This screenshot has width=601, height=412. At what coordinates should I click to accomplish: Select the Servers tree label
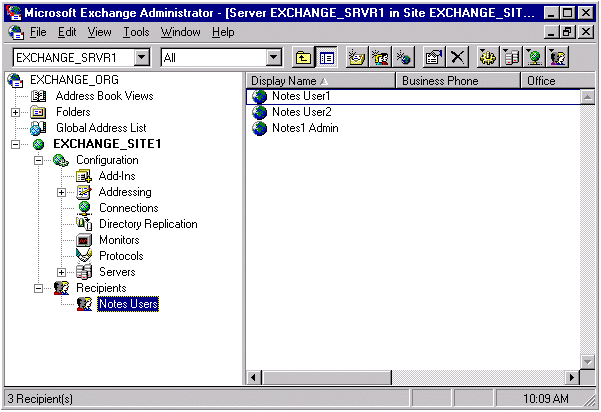click(117, 272)
